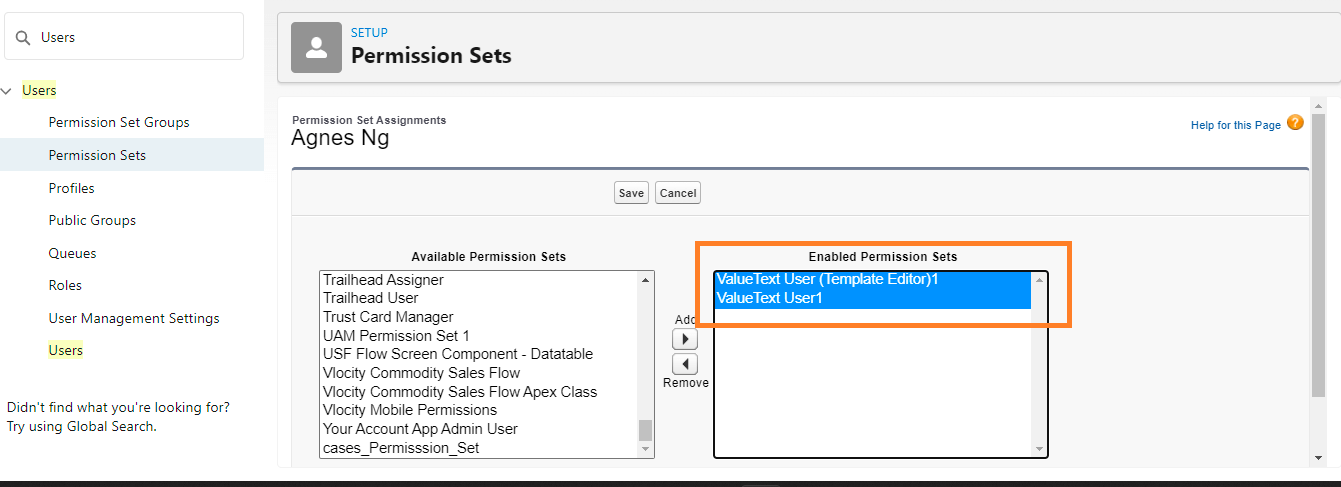Open the Help for this Page link

(1235, 125)
